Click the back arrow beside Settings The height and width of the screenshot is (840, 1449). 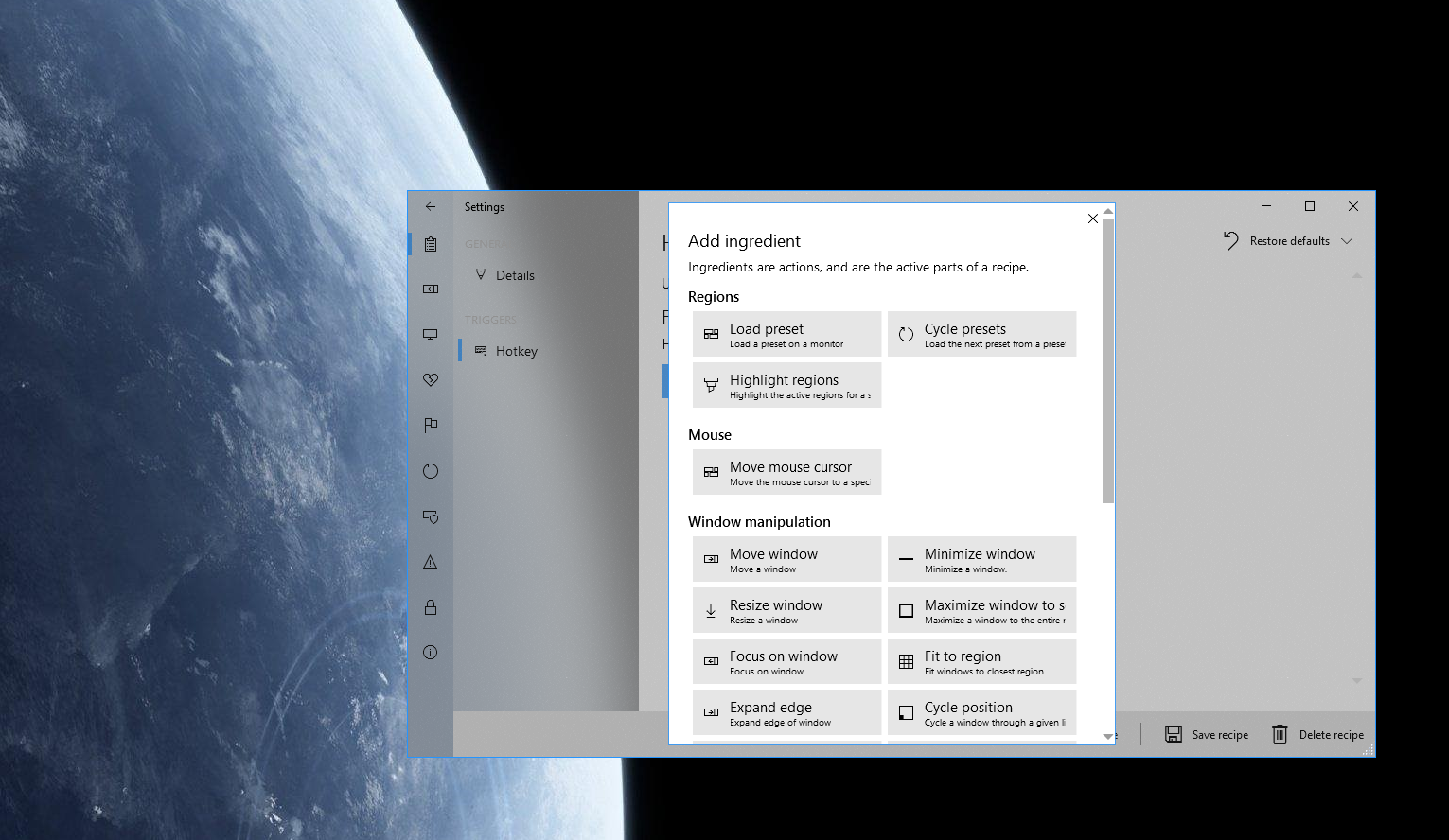[431, 206]
